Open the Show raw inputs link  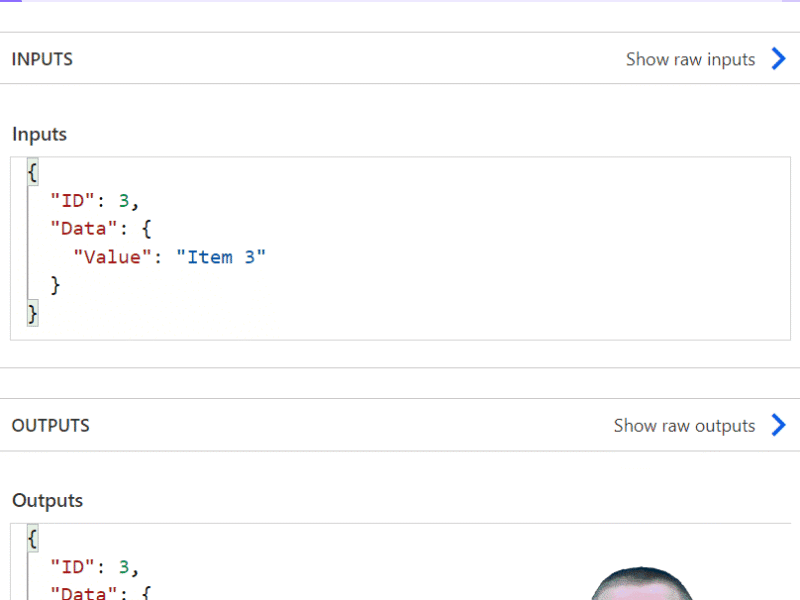(690, 60)
